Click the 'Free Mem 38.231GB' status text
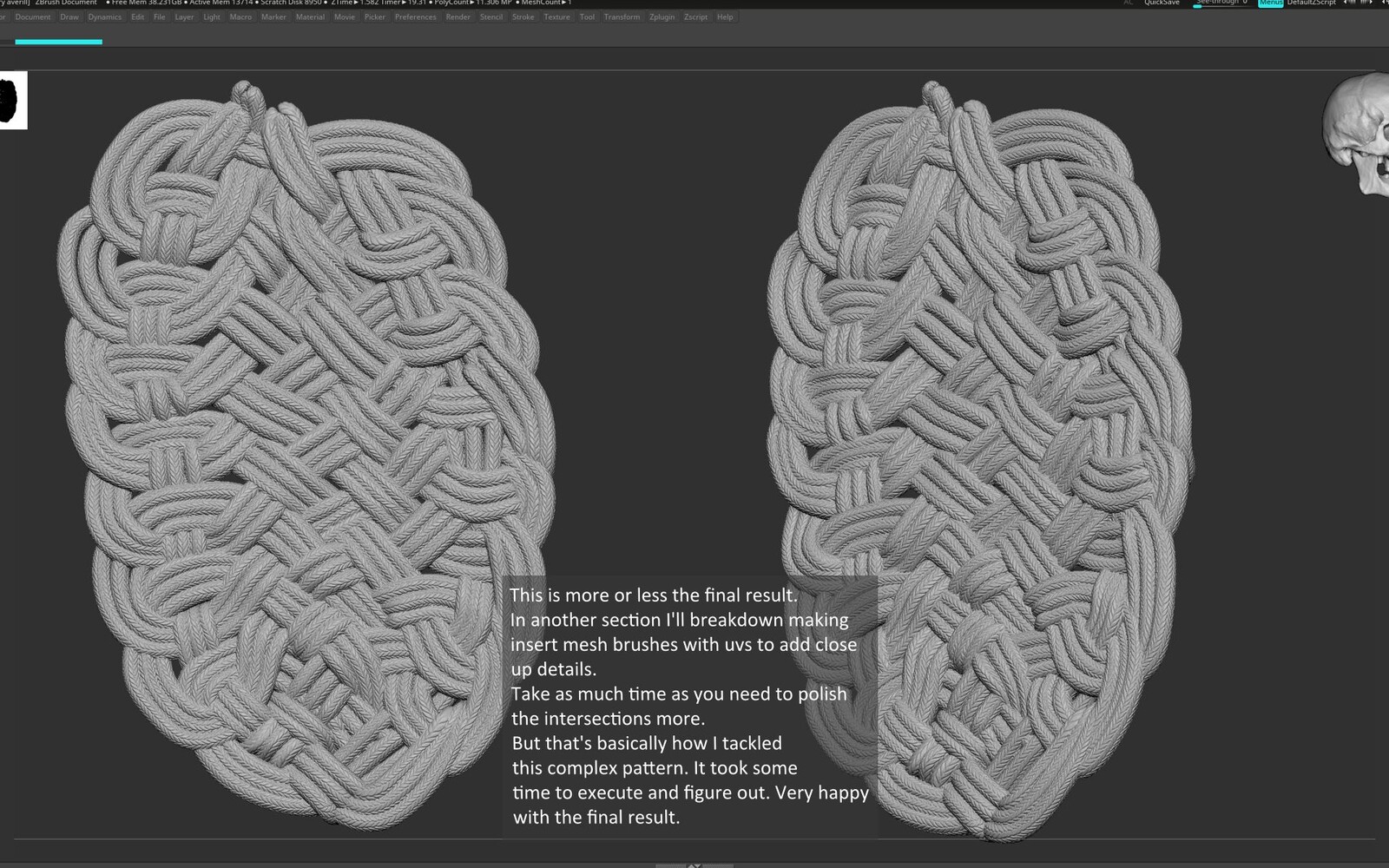 (147, 3)
